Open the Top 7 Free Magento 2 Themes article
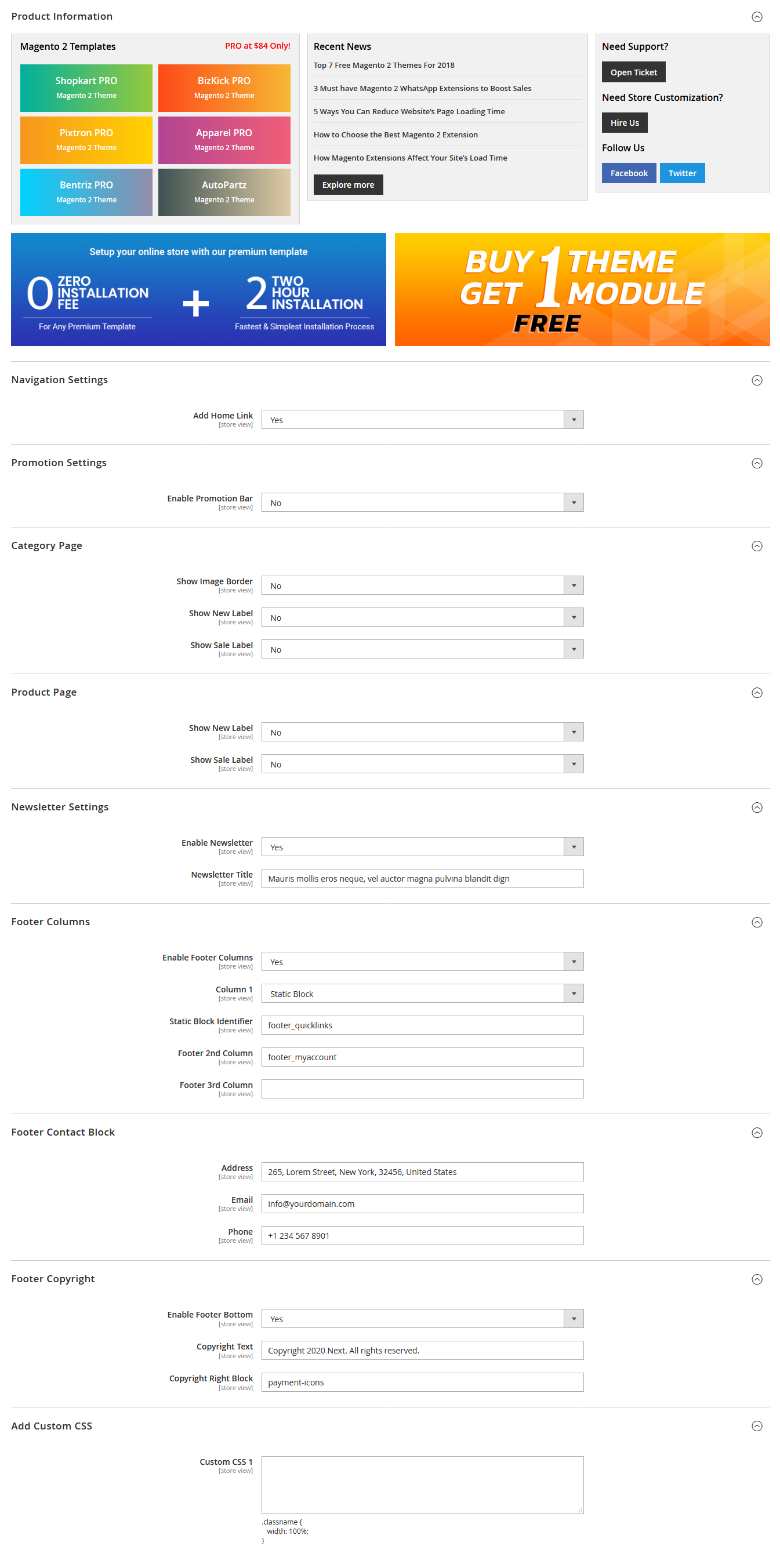This screenshot has width=780, height=1568. click(384, 65)
